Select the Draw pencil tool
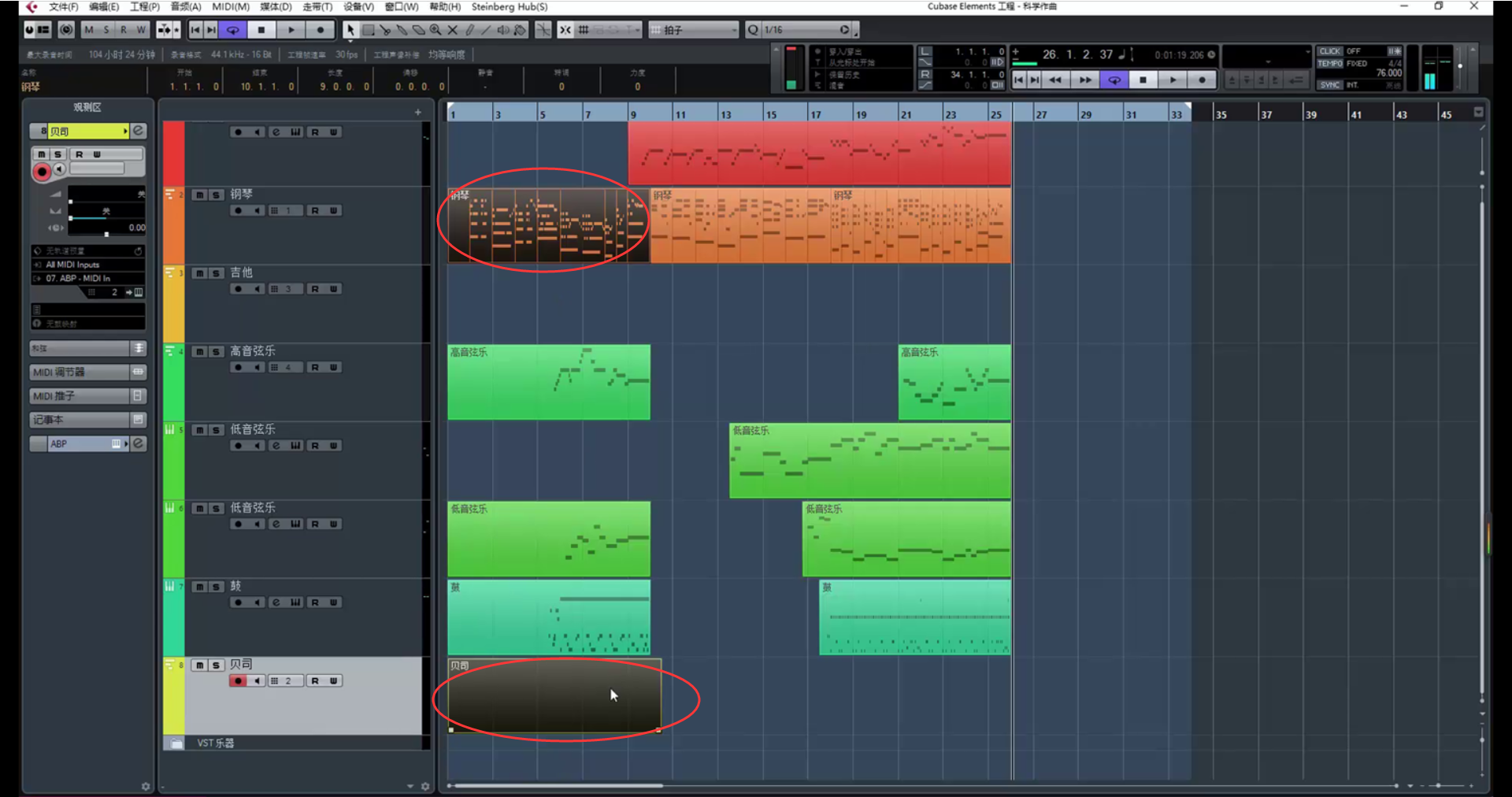 (470, 30)
